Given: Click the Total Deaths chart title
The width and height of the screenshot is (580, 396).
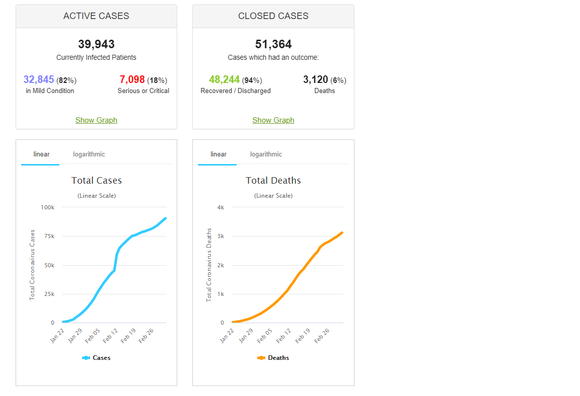Looking at the screenshot, I should (x=273, y=180).
